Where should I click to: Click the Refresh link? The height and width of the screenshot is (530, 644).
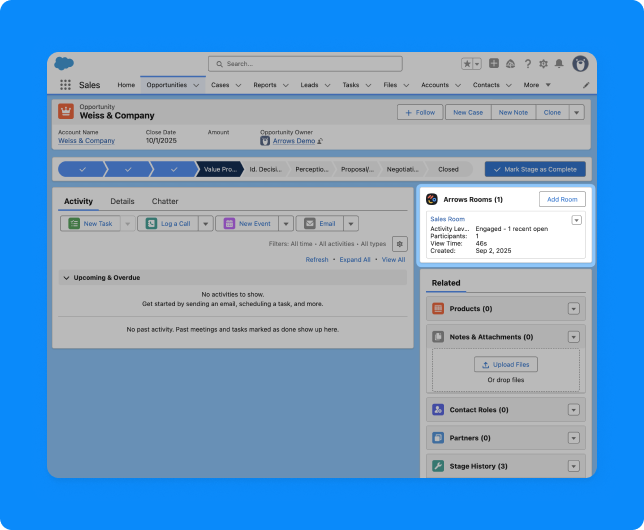coord(317,260)
